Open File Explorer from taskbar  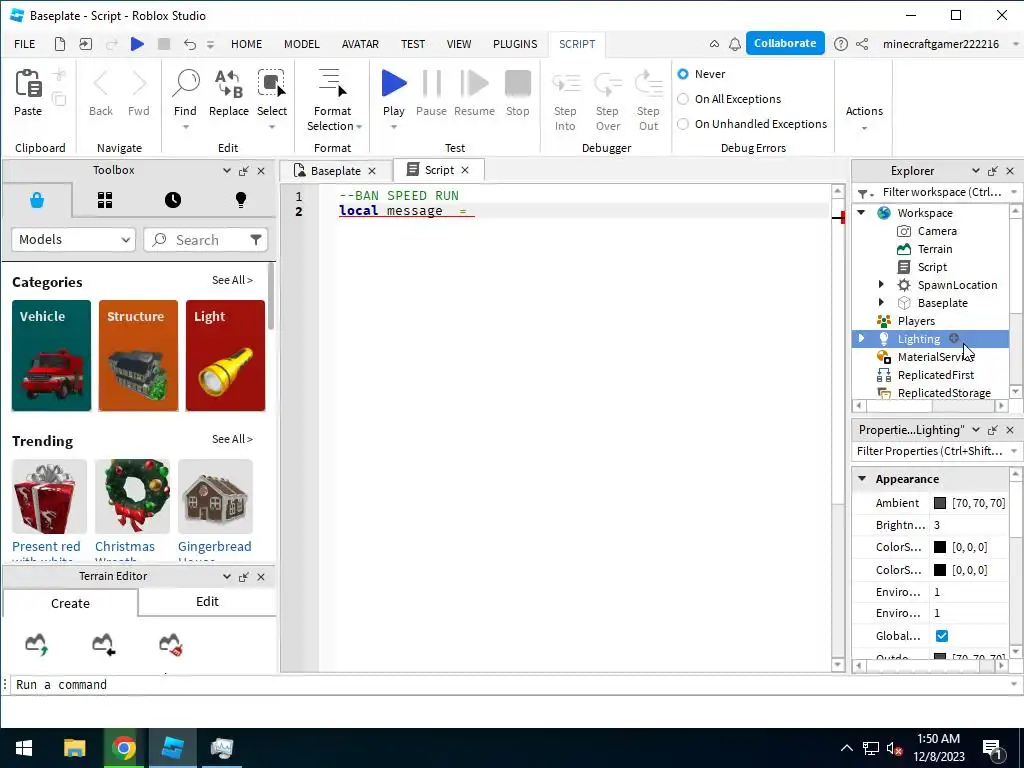[x=74, y=748]
